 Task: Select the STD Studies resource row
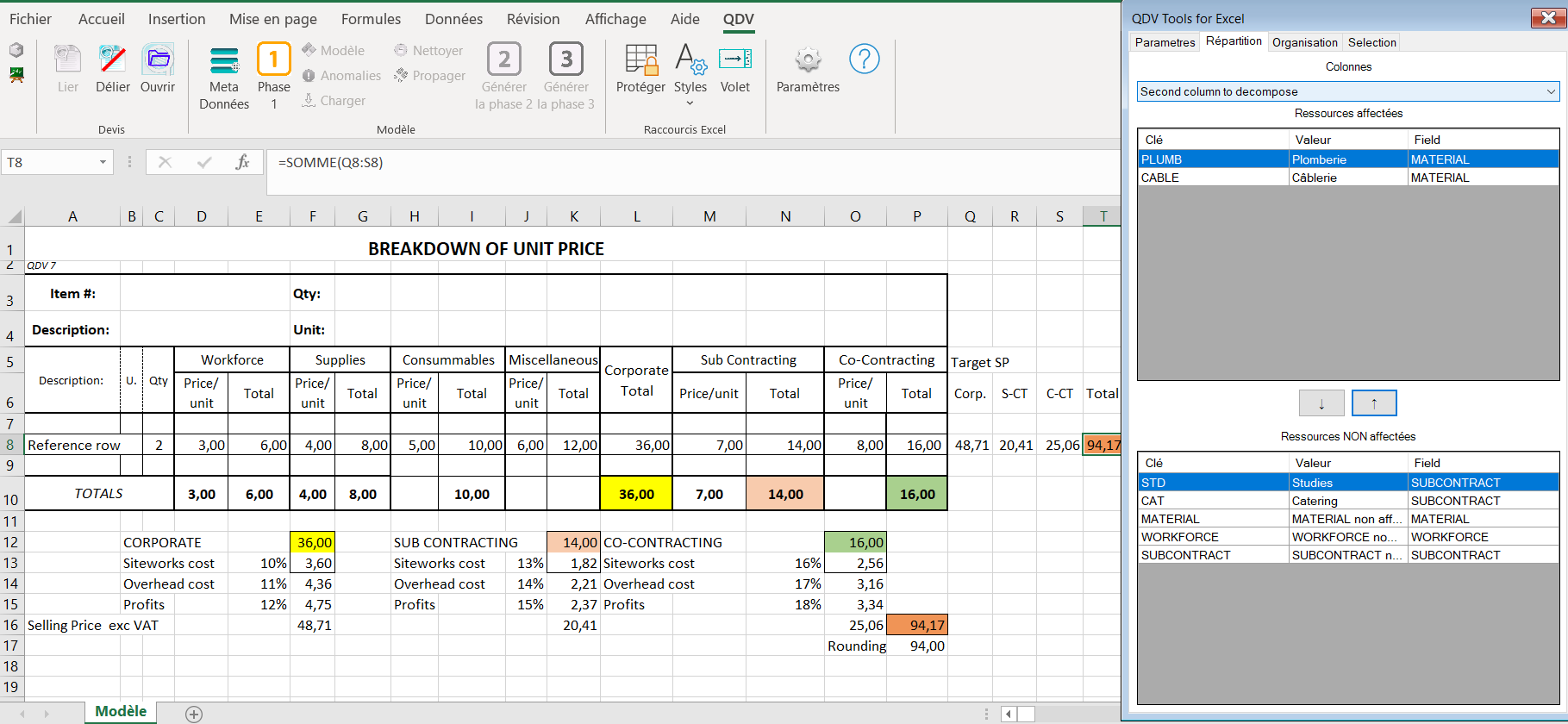coord(1348,483)
